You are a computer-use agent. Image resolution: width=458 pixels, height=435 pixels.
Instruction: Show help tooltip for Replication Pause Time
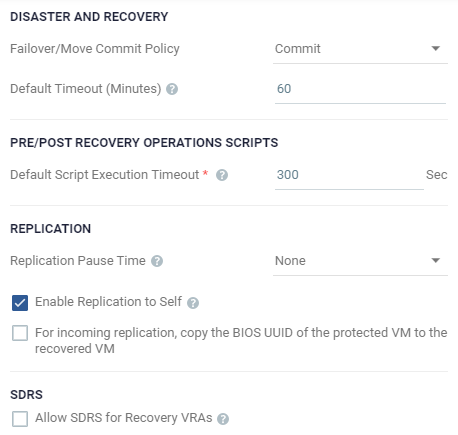[x=157, y=261]
